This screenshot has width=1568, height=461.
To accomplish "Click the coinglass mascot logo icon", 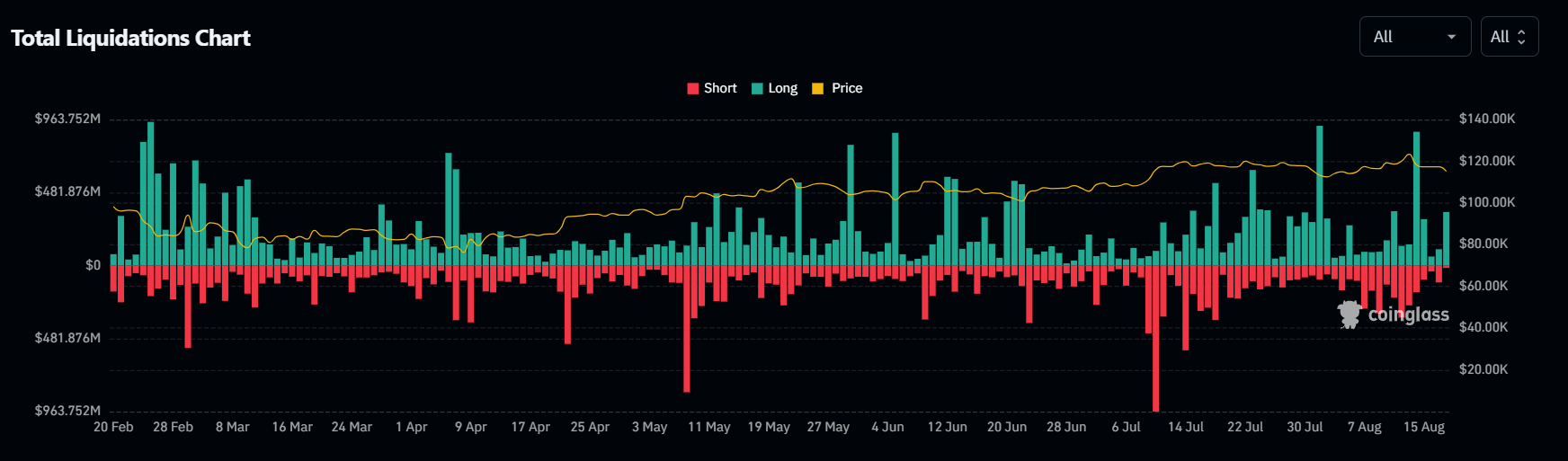I will pyautogui.click(x=1349, y=315).
